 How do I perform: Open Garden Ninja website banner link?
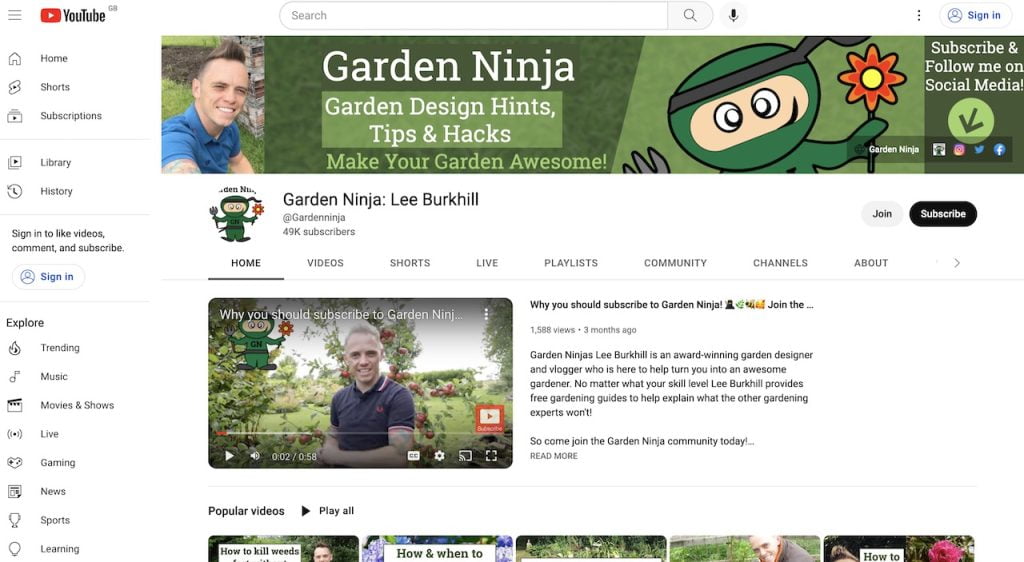coord(888,149)
